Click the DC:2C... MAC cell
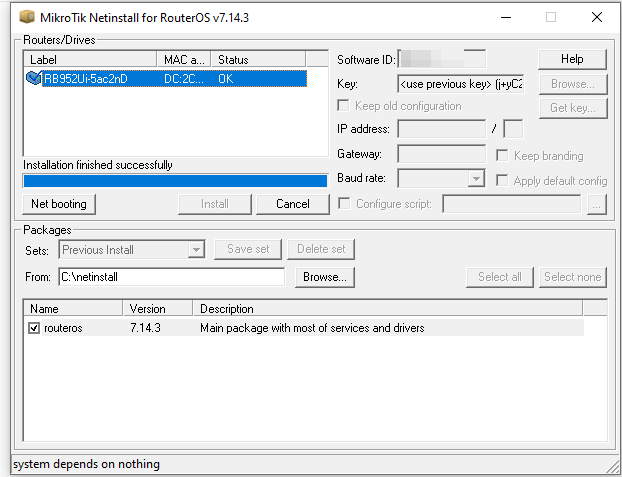Viewport: 622px width, 477px height. point(184,79)
